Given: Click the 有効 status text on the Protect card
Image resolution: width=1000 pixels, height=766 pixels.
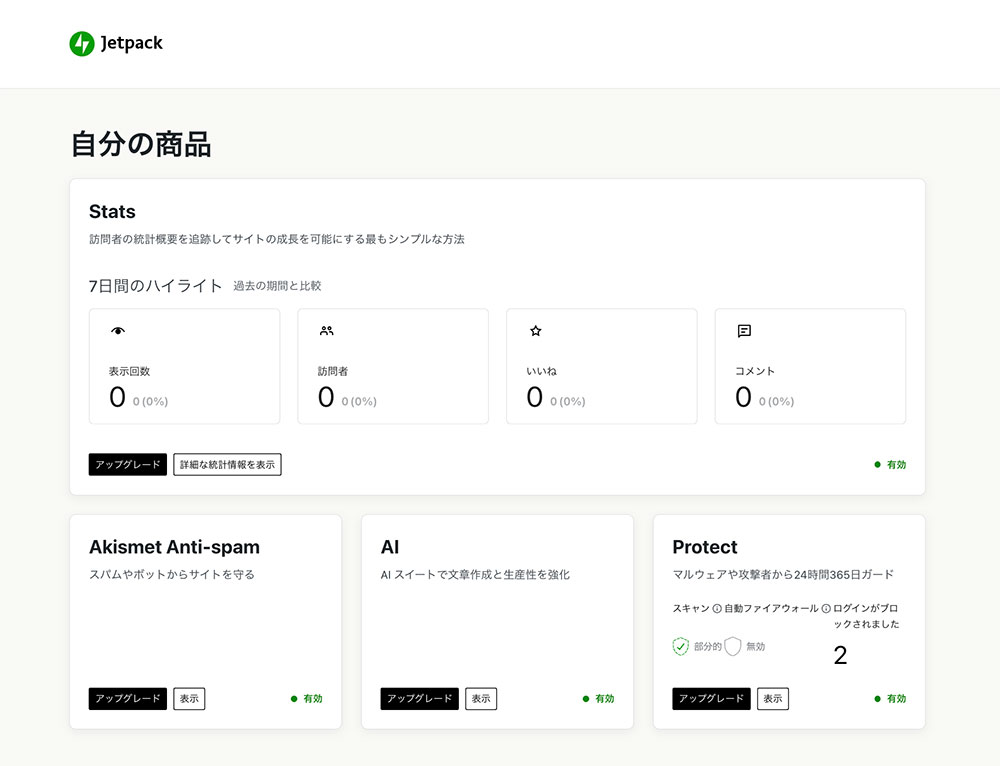Looking at the screenshot, I should pos(896,698).
